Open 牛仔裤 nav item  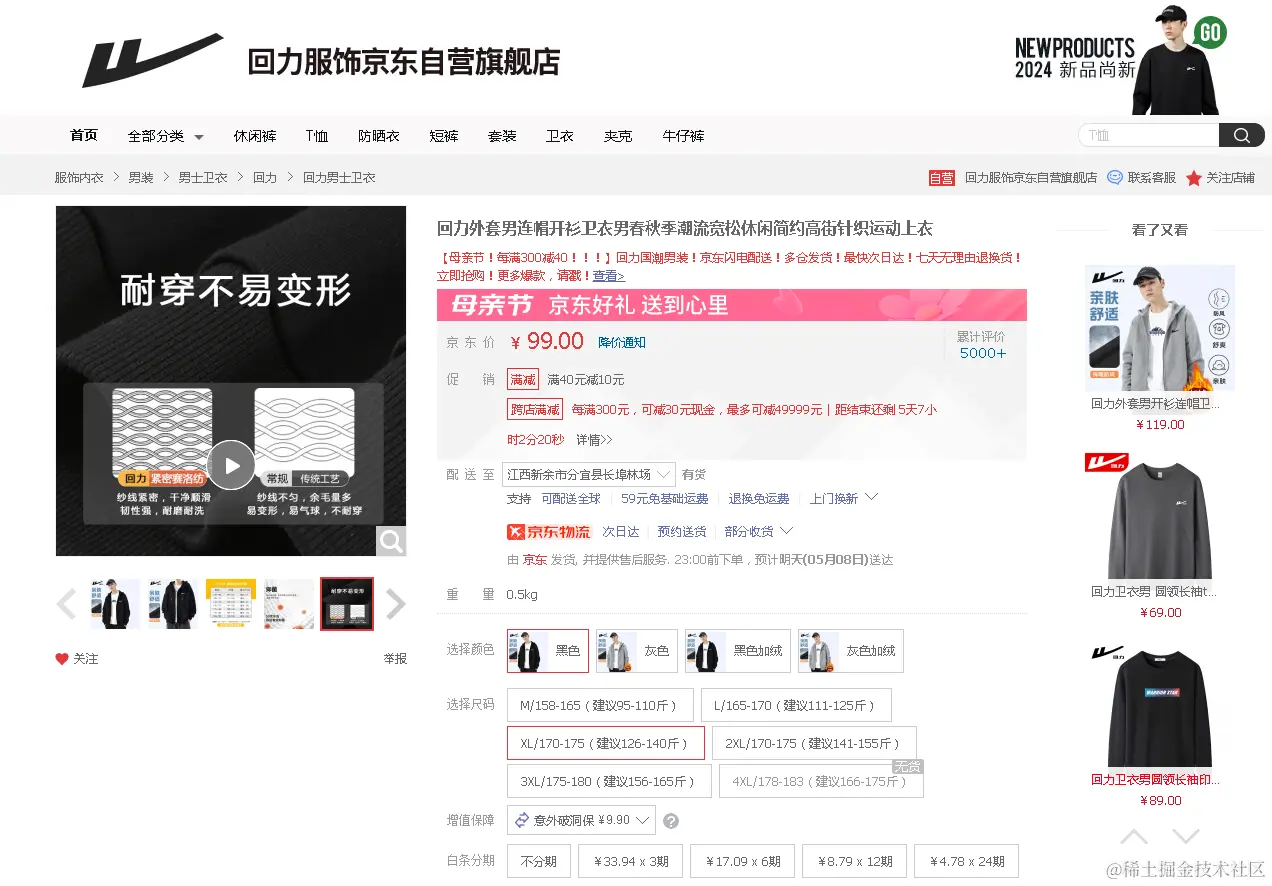(x=684, y=136)
